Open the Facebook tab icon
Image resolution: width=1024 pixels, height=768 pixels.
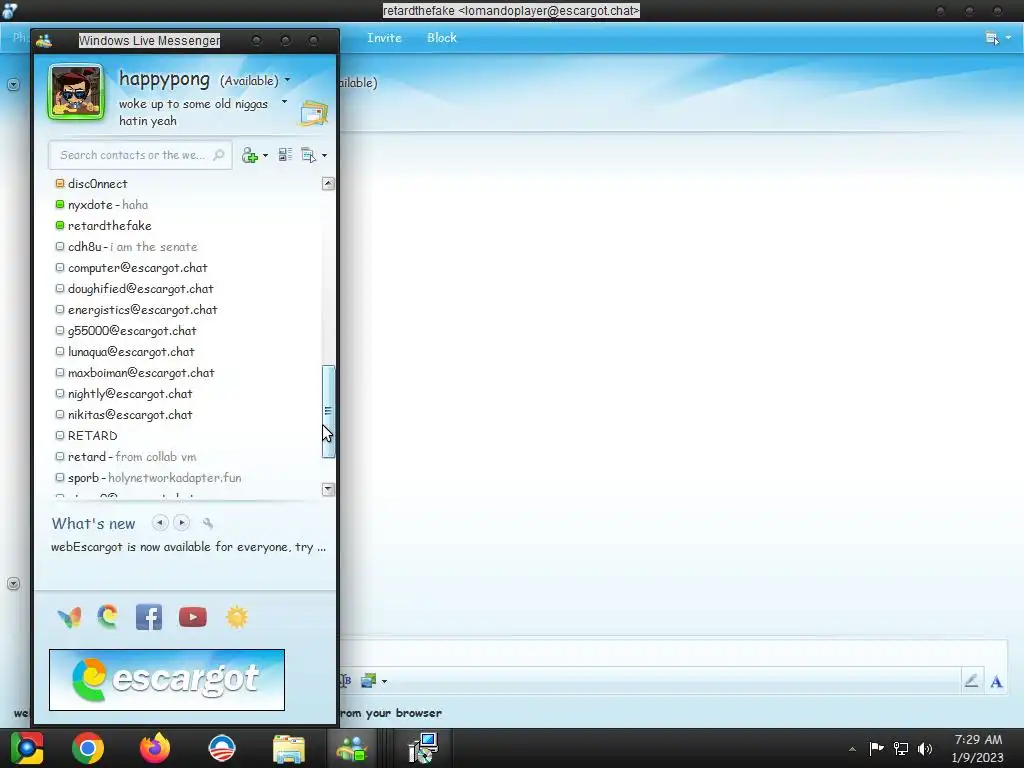tap(149, 617)
